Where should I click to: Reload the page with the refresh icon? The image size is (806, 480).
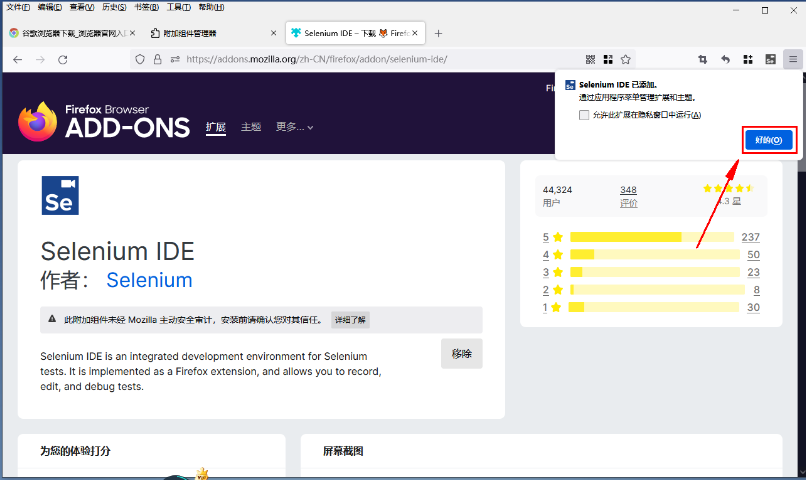click(x=63, y=60)
